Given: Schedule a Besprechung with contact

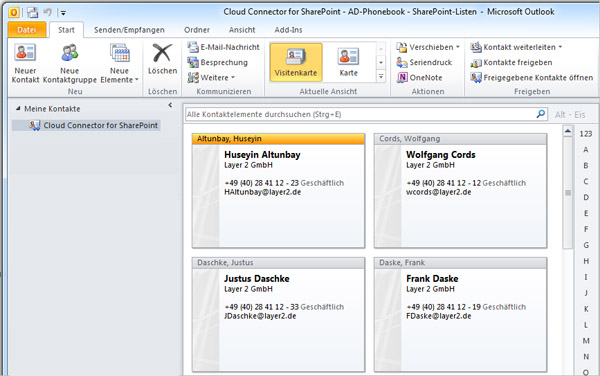Looking at the screenshot, I should click(x=217, y=62).
